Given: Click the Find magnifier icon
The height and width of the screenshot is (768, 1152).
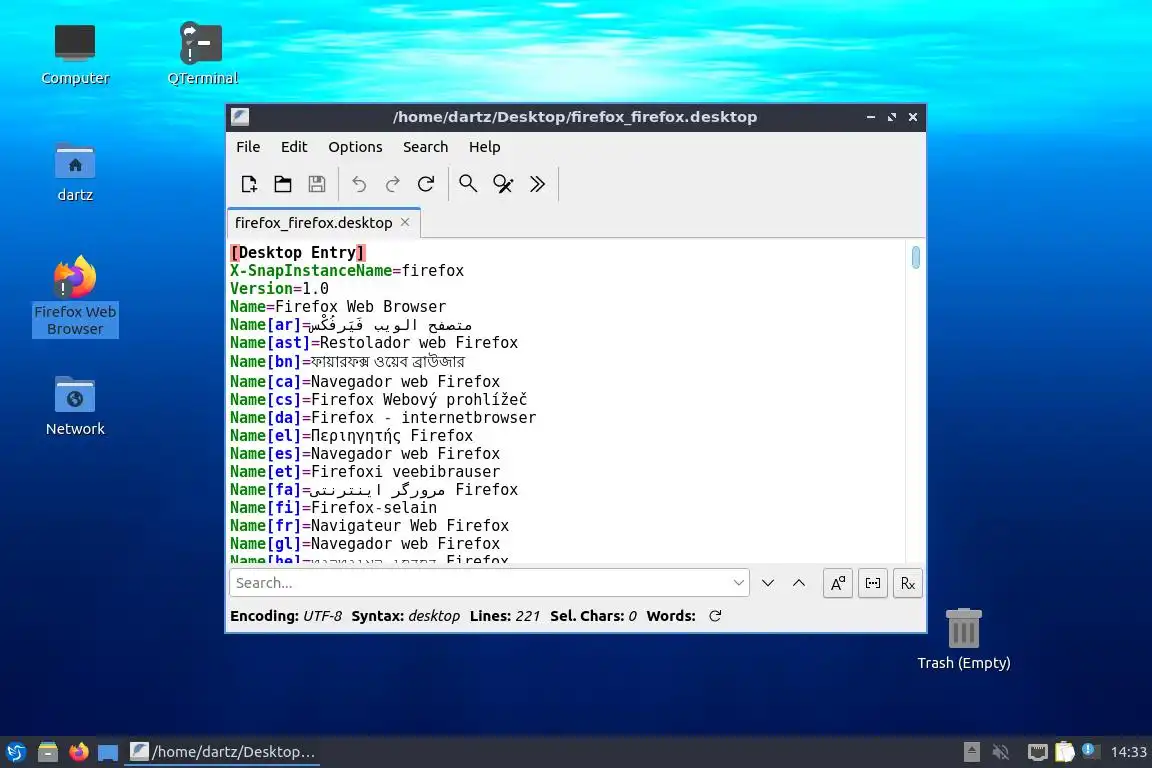Looking at the screenshot, I should [x=468, y=184].
